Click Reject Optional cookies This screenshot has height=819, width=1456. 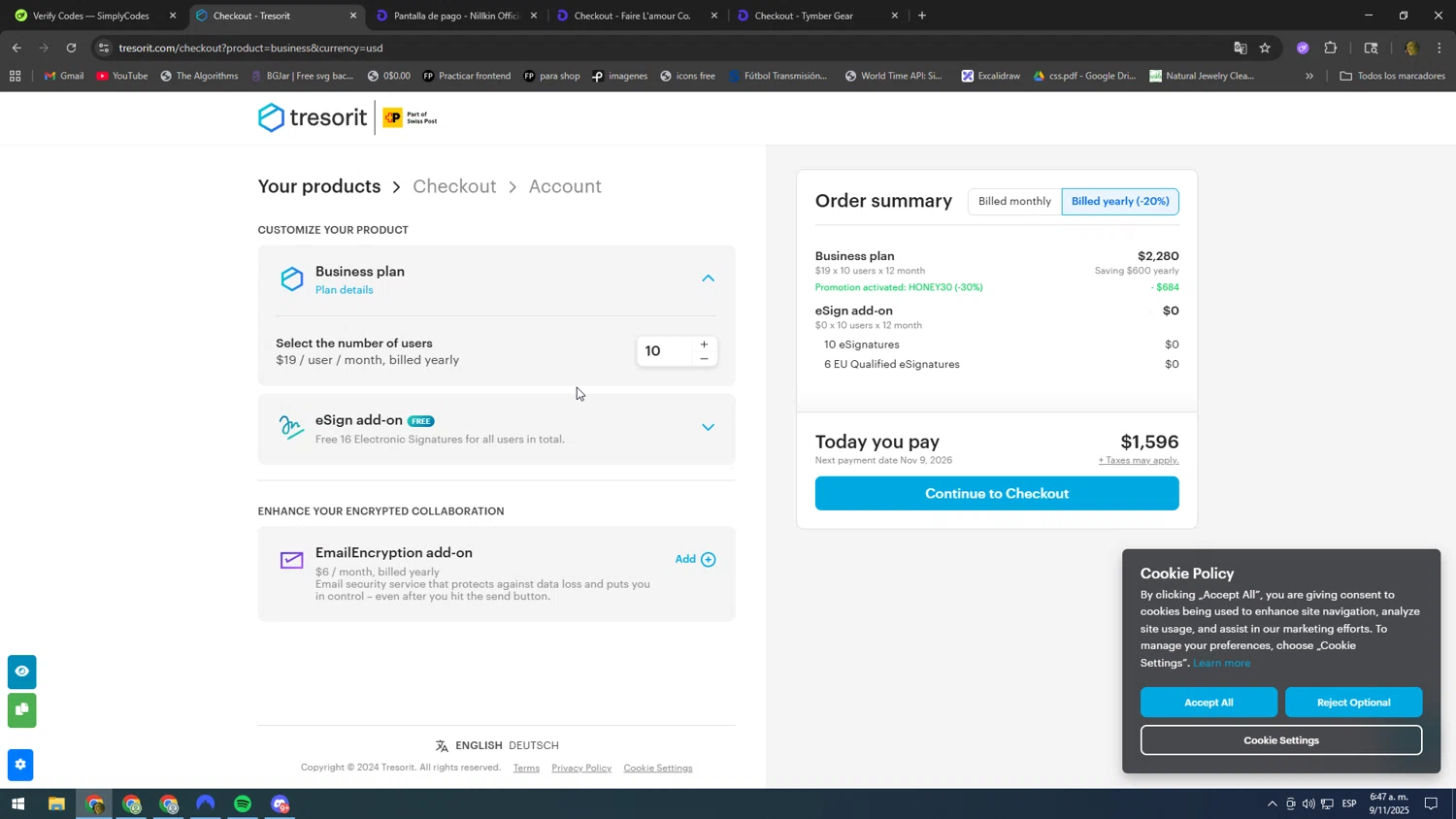(x=1353, y=702)
